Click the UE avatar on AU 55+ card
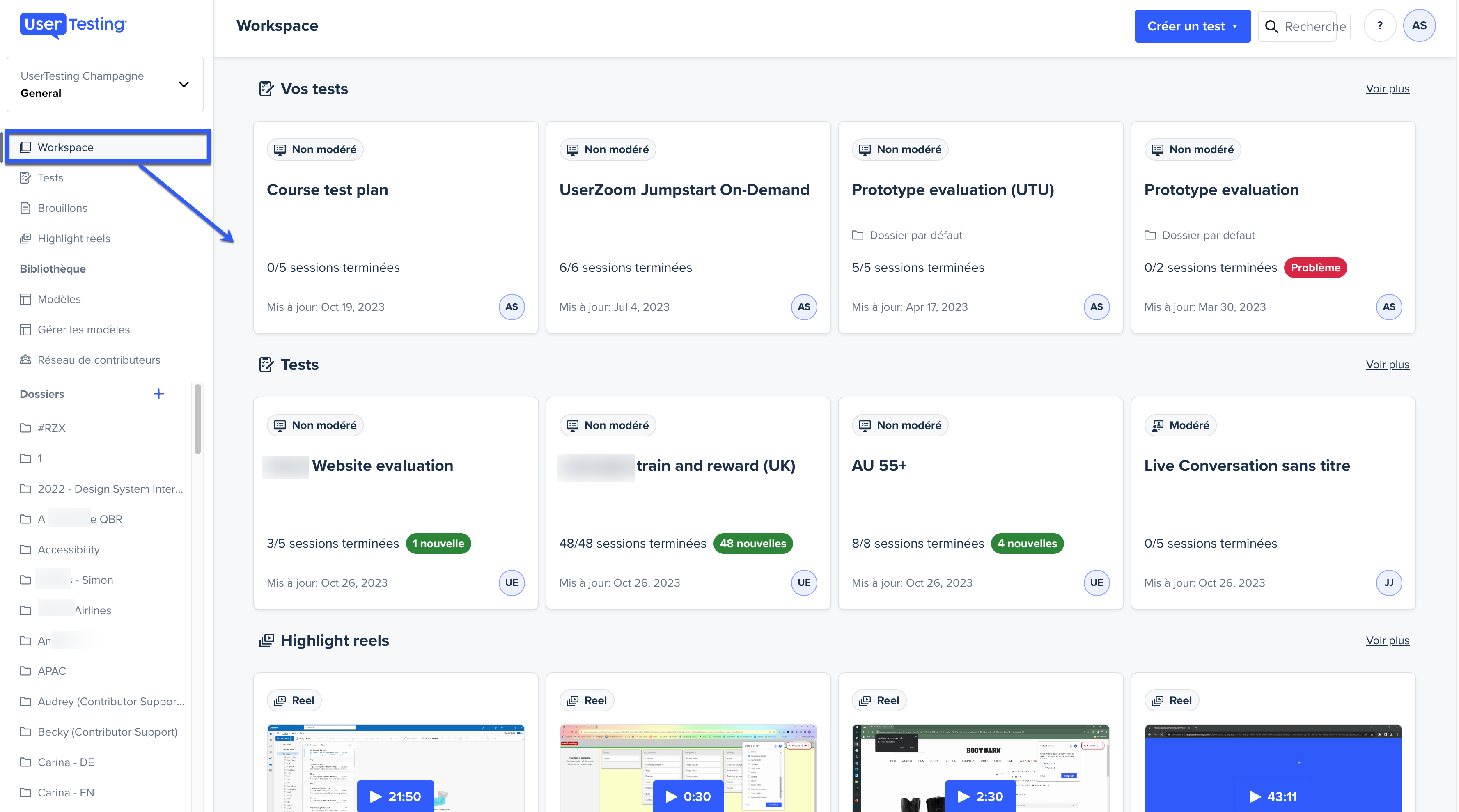 [1097, 583]
